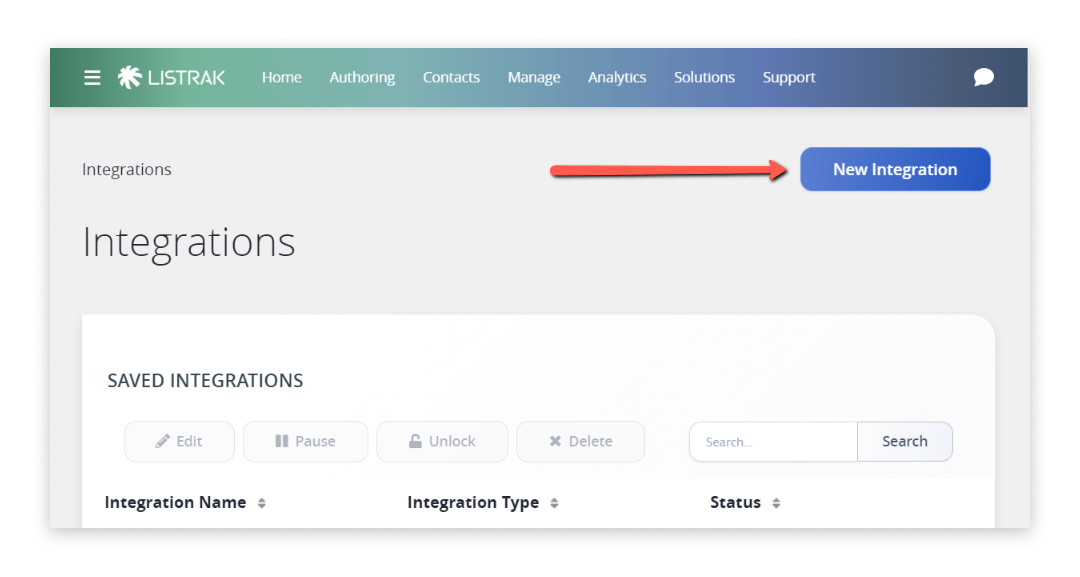Sort by Integration Type arrows
The height and width of the screenshot is (577, 1080).
click(554, 503)
